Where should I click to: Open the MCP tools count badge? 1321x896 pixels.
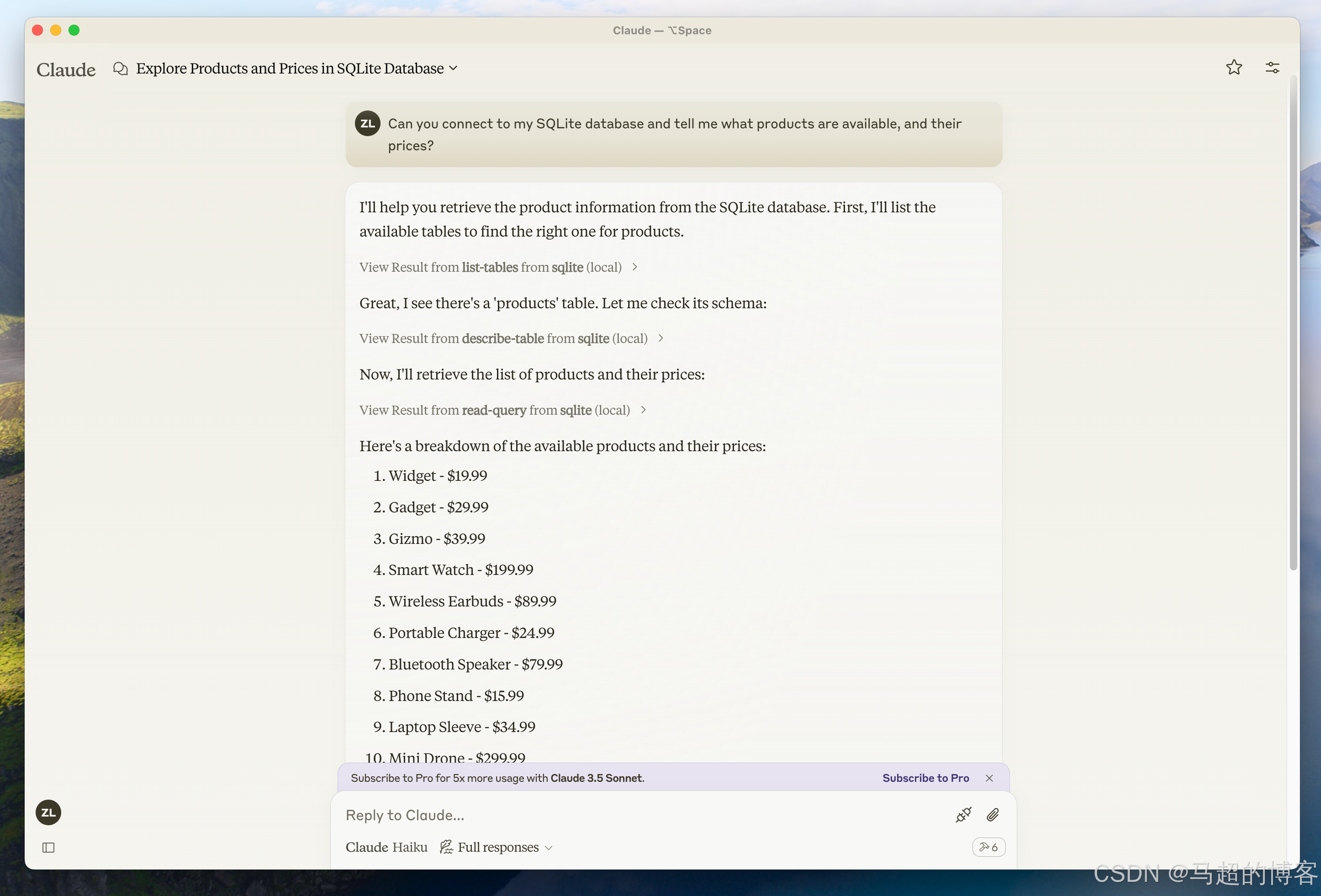(988, 847)
